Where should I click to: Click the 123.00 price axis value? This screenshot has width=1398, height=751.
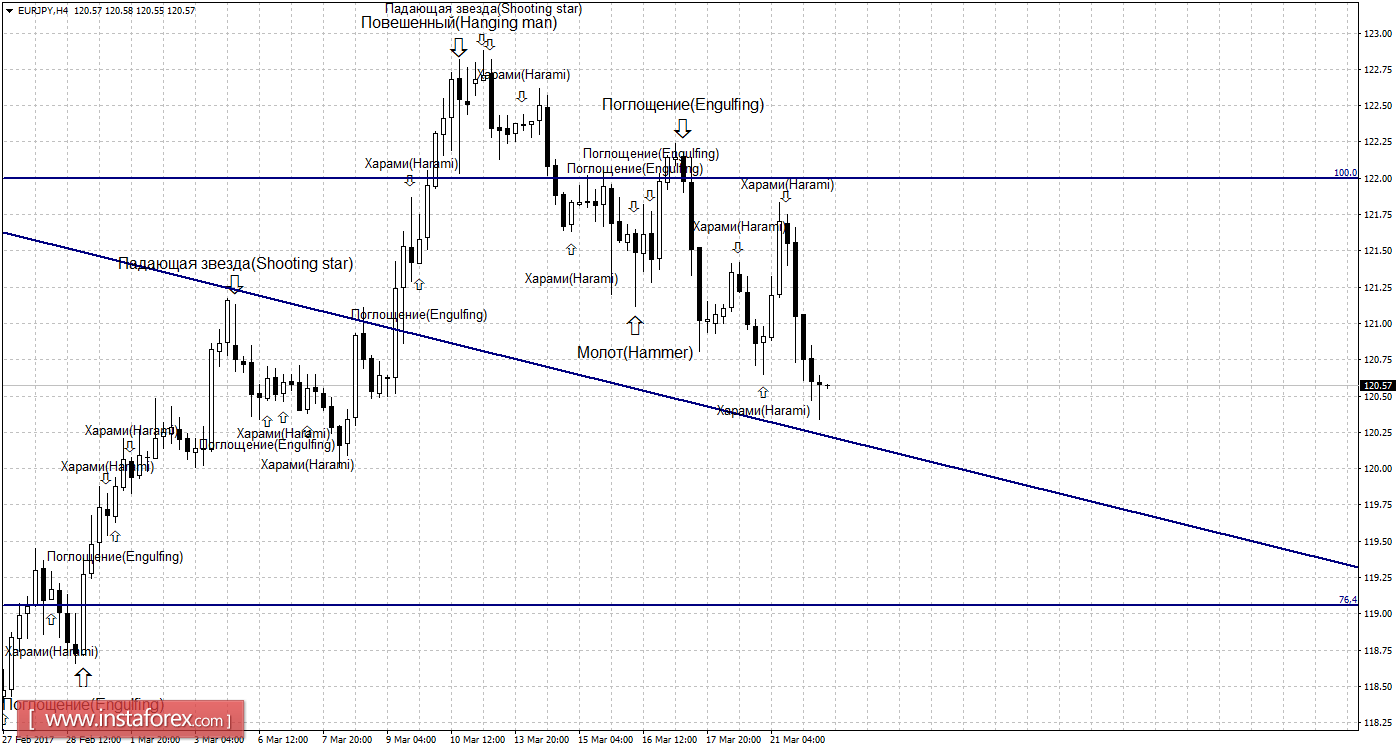(x=1376, y=34)
